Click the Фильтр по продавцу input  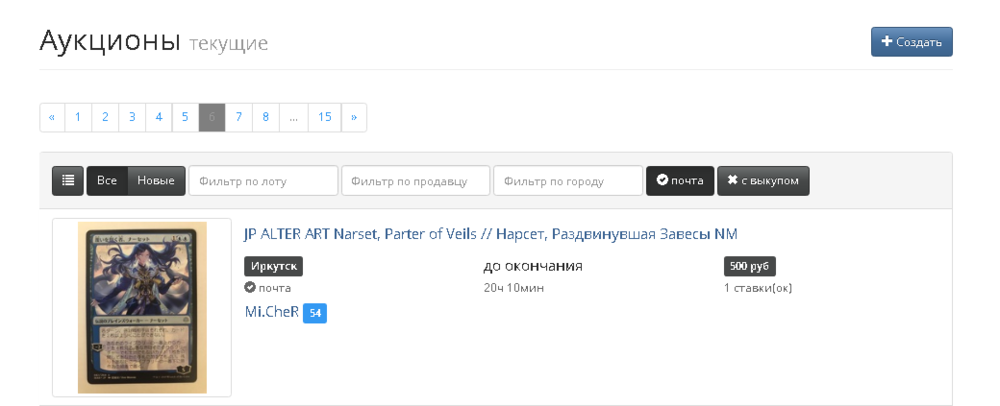tap(416, 181)
